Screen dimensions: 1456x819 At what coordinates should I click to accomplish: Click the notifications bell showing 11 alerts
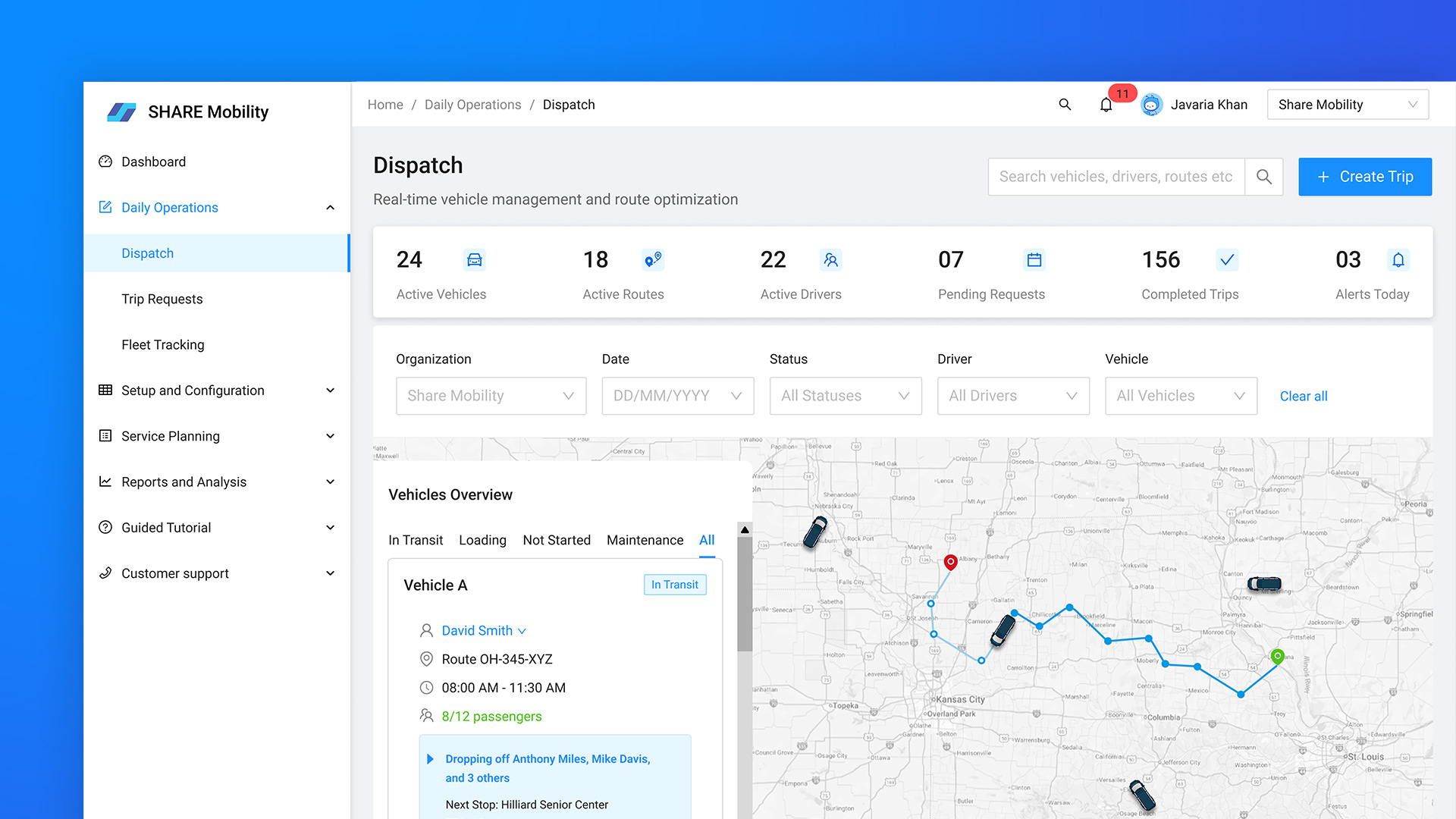point(1106,105)
